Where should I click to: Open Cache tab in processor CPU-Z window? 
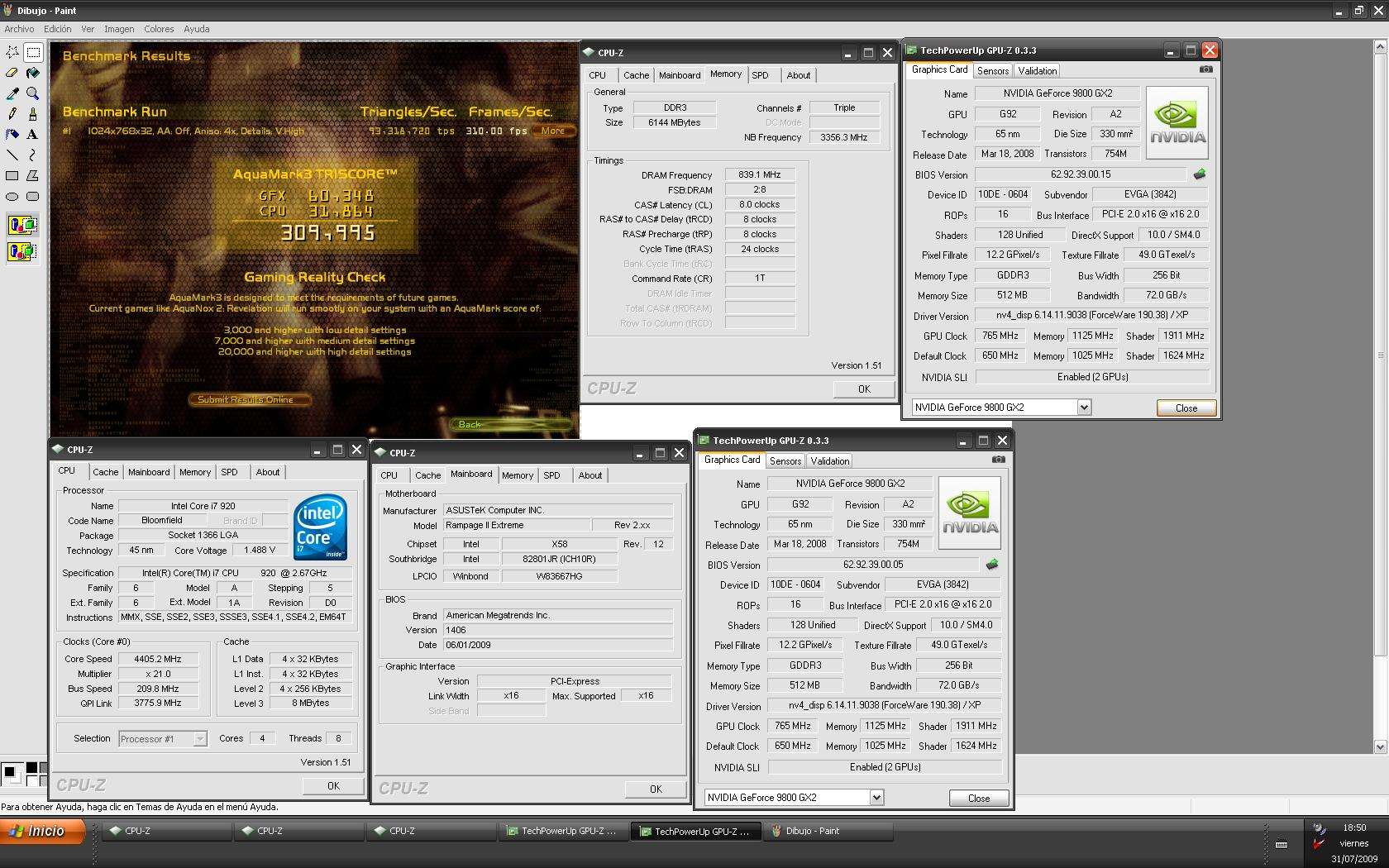pos(105,472)
